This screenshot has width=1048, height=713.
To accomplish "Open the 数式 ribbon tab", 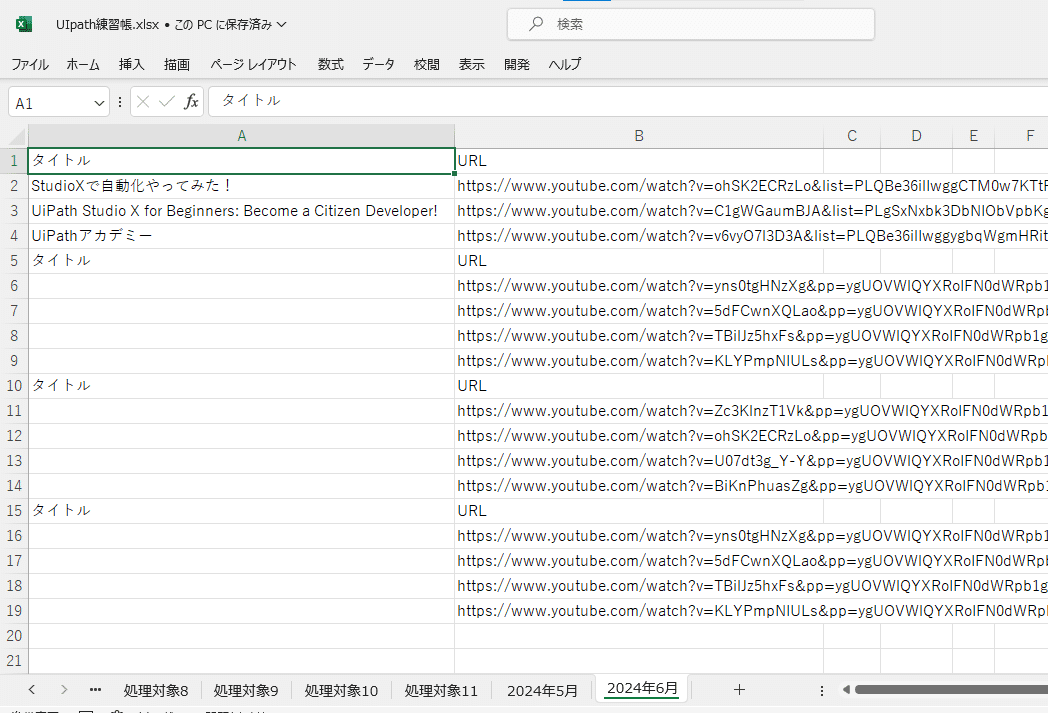I will click(x=330, y=64).
